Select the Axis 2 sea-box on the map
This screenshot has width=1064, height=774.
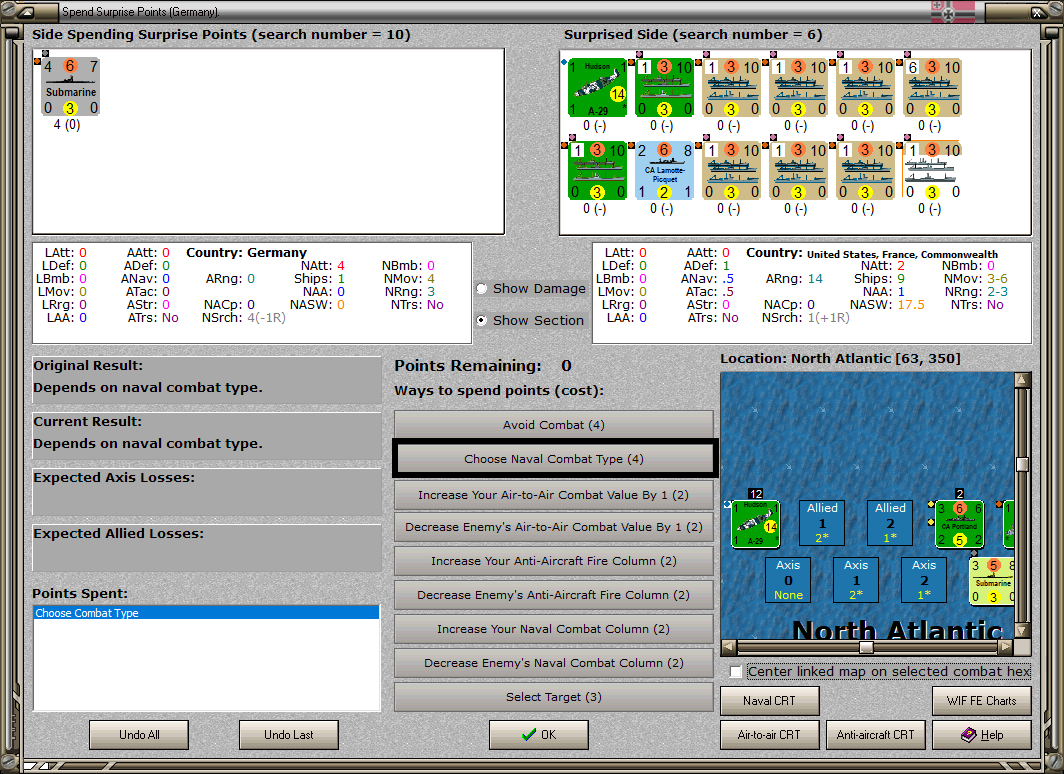(x=924, y=580)
